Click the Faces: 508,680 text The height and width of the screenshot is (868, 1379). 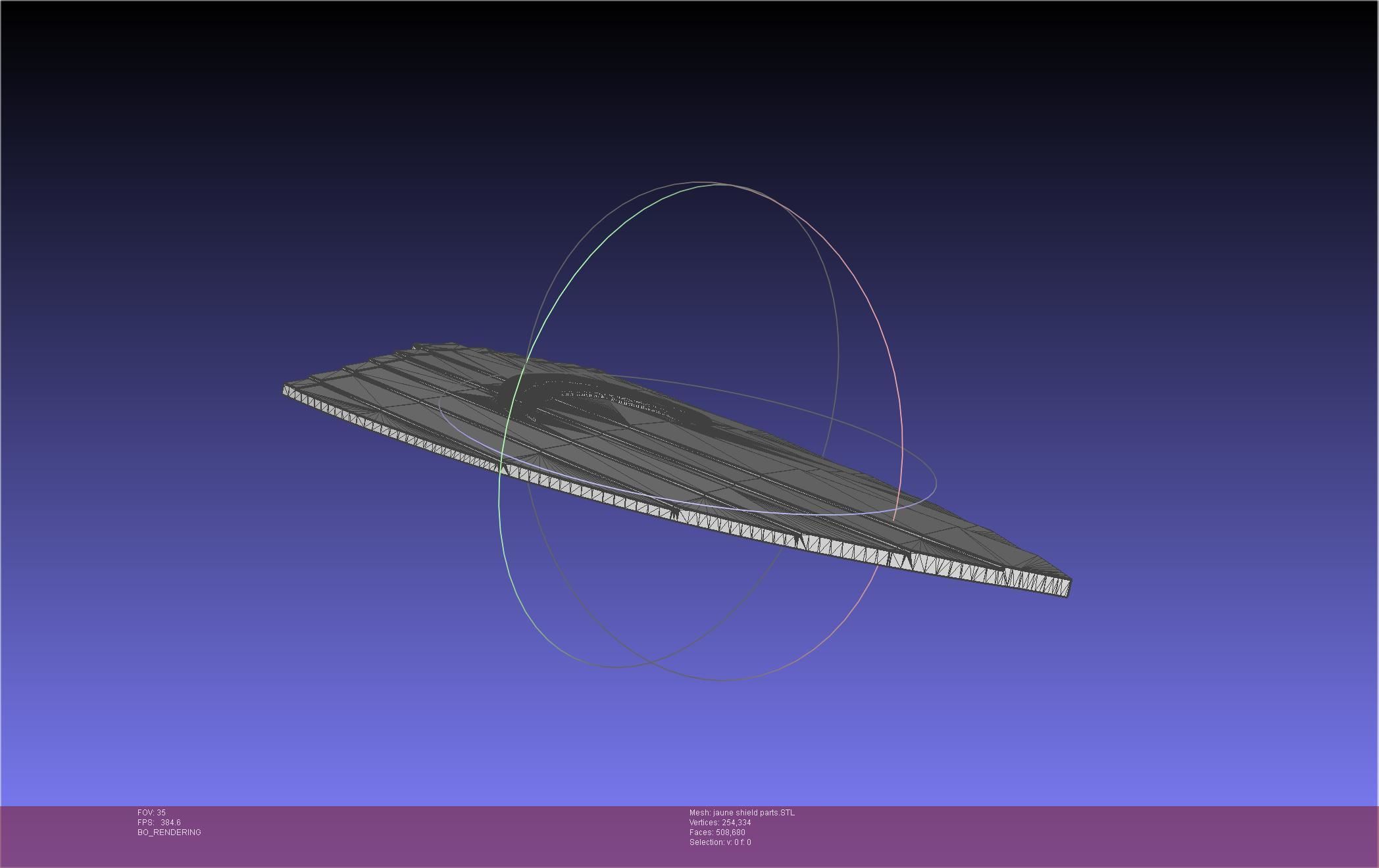click(717, 832)
